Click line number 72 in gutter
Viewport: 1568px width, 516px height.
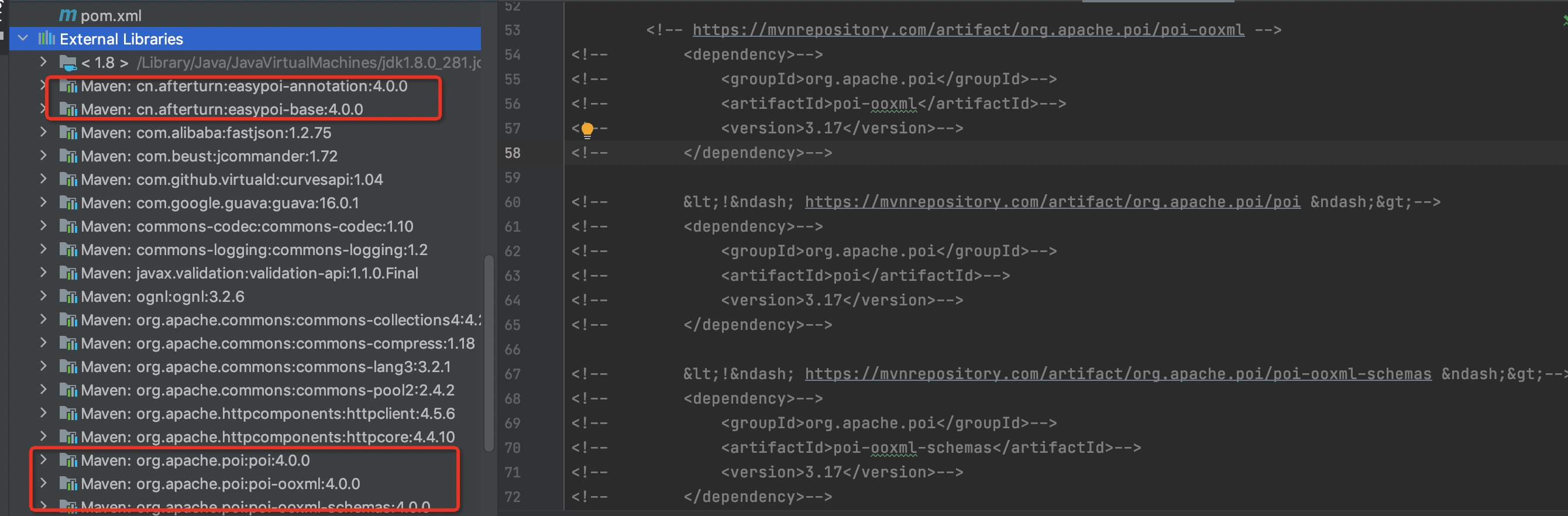point(513,497)
